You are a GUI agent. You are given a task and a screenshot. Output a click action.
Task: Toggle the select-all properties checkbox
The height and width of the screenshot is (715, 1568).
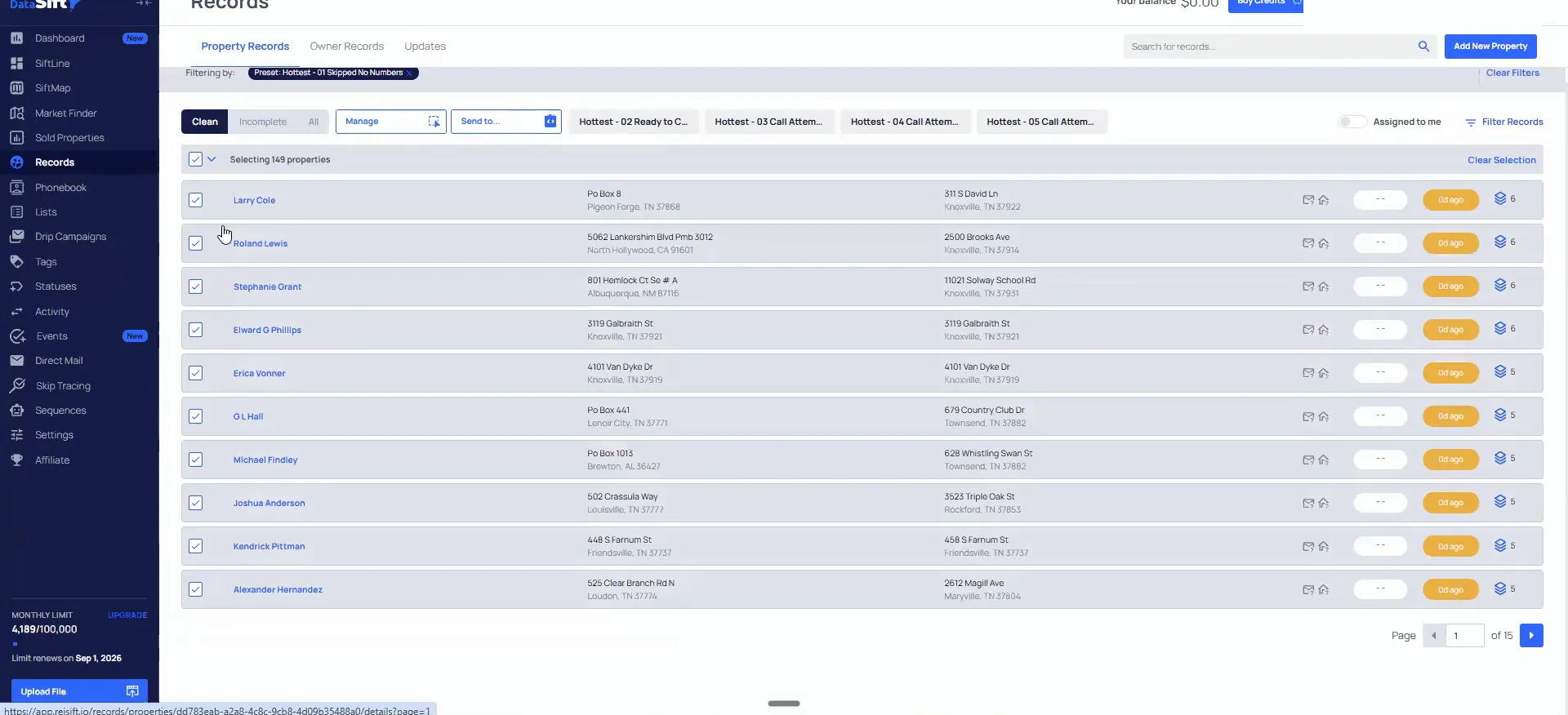(x=195, y=159)
